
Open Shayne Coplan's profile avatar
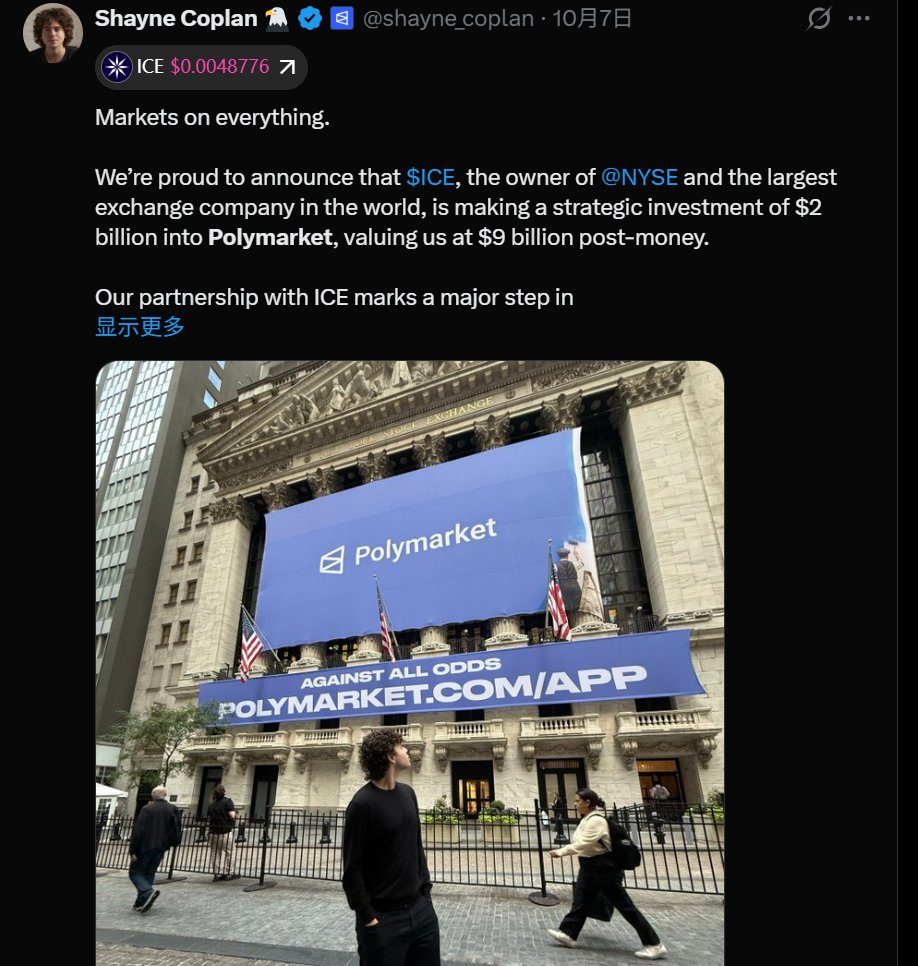(53, 33)
